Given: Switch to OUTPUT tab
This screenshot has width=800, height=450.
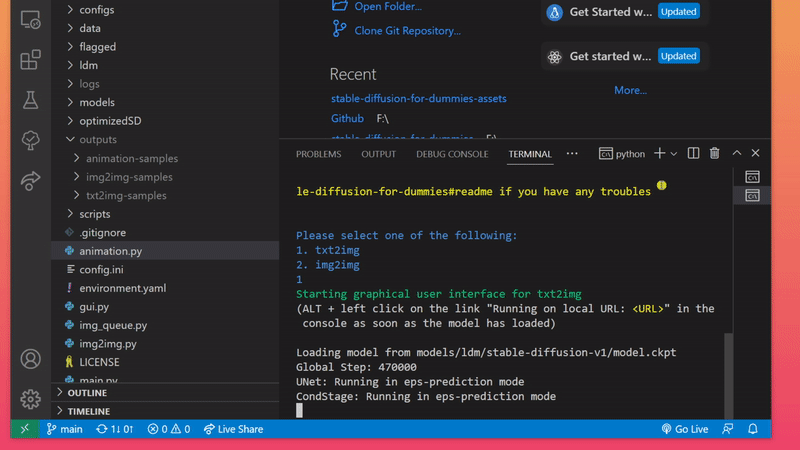Looking at the screenshot, I should (x=379, y=154).
